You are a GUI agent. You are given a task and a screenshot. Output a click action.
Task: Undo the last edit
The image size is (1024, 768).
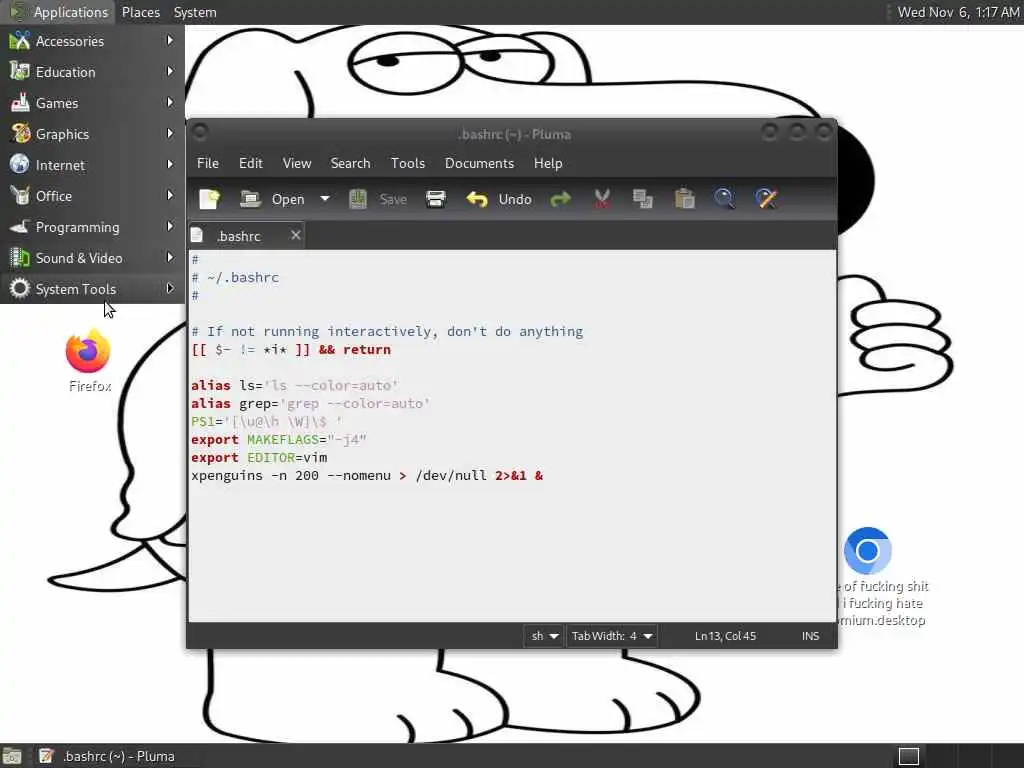click(x=499, y=199)
